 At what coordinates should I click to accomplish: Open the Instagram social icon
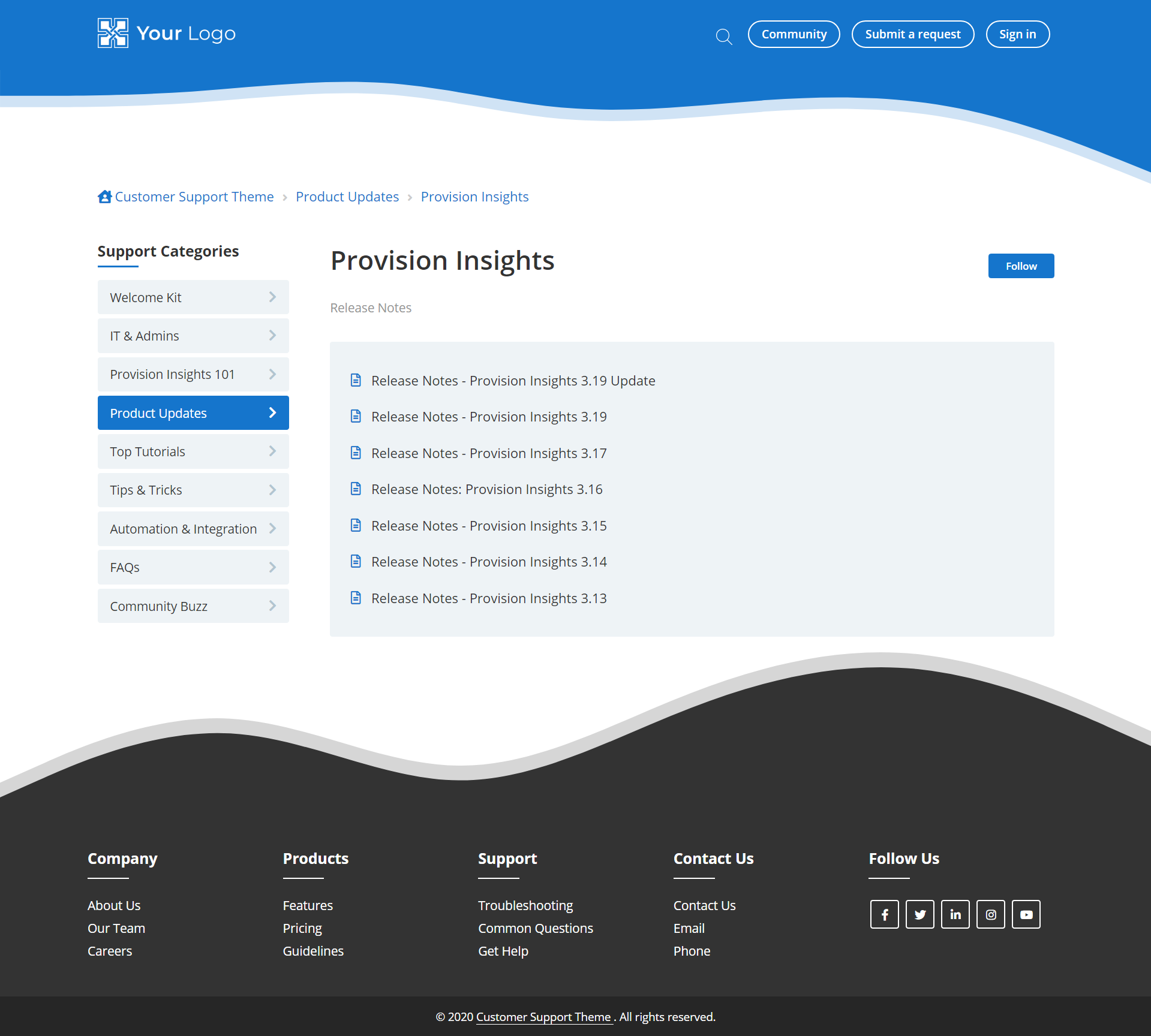[990, 914]
